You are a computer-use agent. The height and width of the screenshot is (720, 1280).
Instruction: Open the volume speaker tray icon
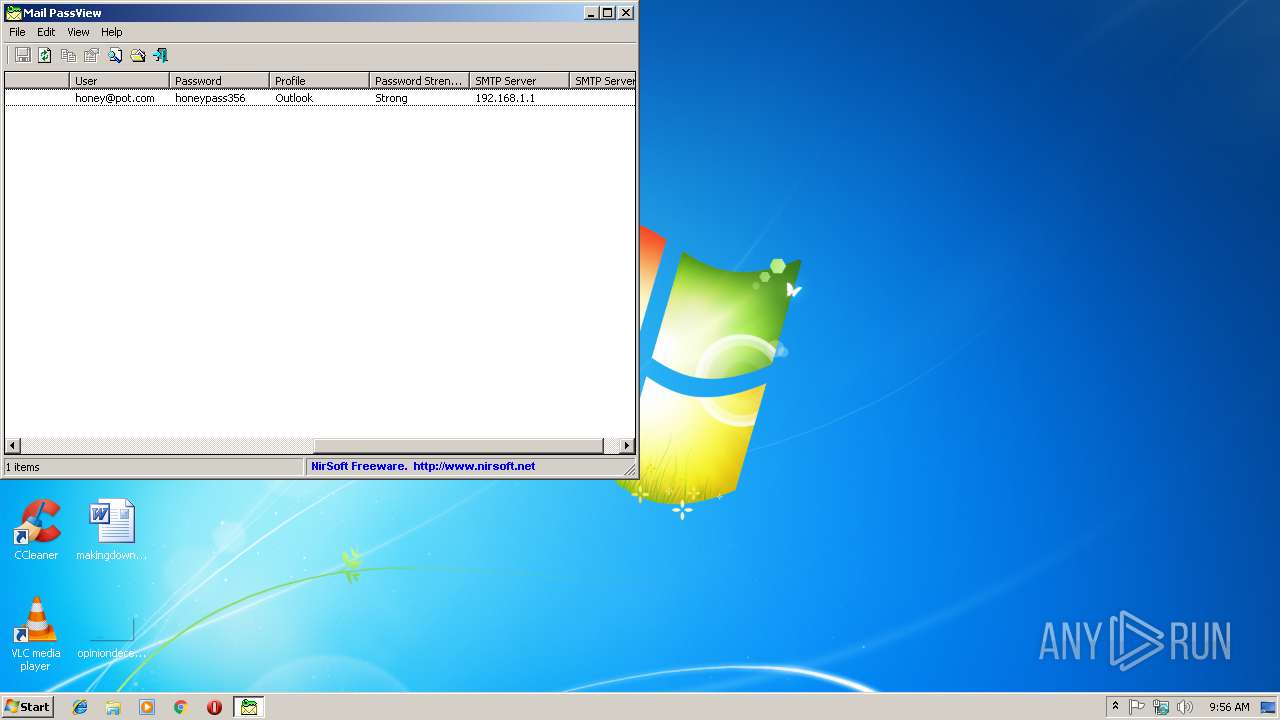pyautogui.click(x=1185, y=707)
